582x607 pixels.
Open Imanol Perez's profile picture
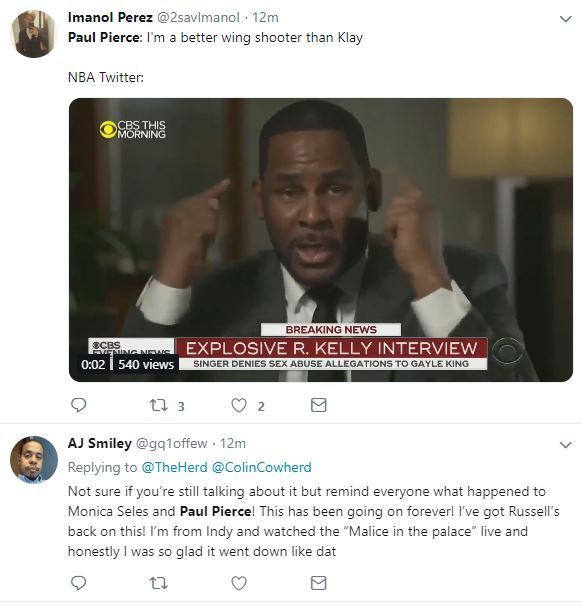coord(34,34)
